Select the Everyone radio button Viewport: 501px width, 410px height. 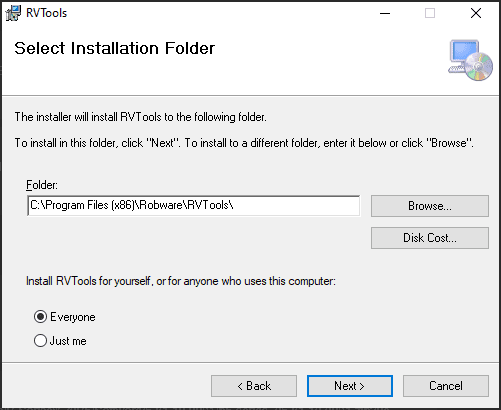40,317
